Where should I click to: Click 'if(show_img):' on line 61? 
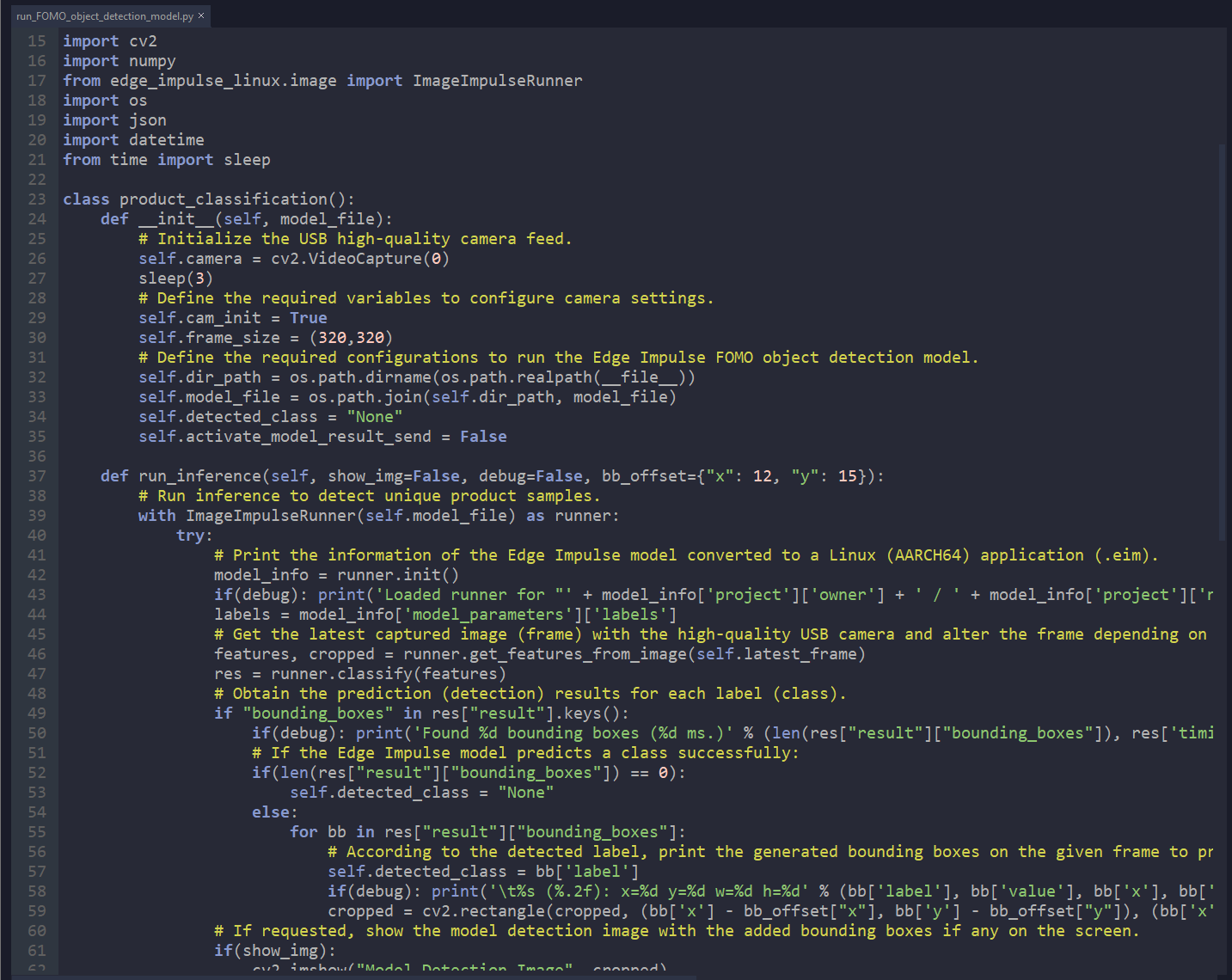(275, 951)
